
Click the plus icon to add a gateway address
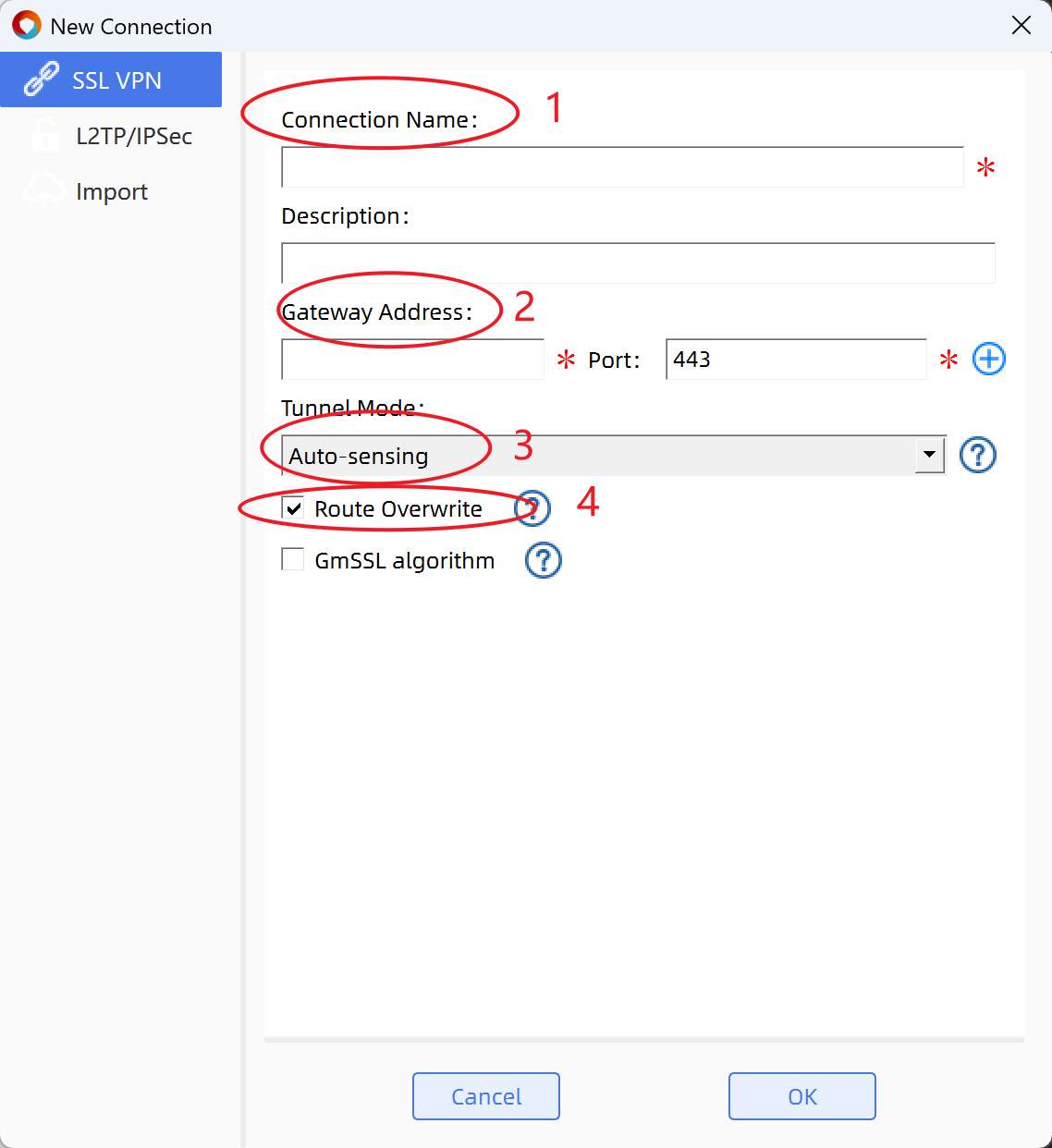coord(989,359)
